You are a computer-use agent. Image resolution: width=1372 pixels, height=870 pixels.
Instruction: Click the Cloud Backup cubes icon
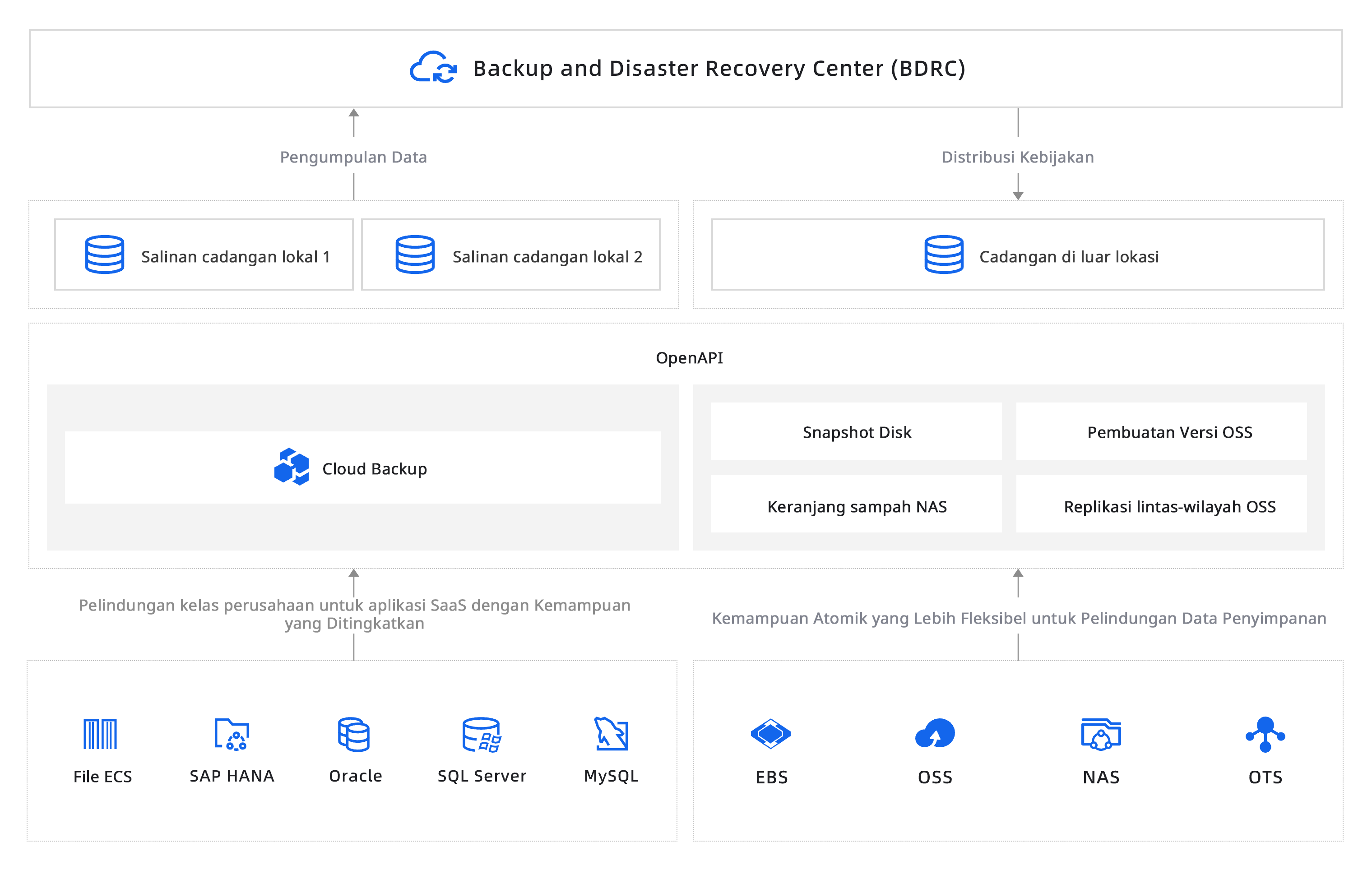click(291, 467)
